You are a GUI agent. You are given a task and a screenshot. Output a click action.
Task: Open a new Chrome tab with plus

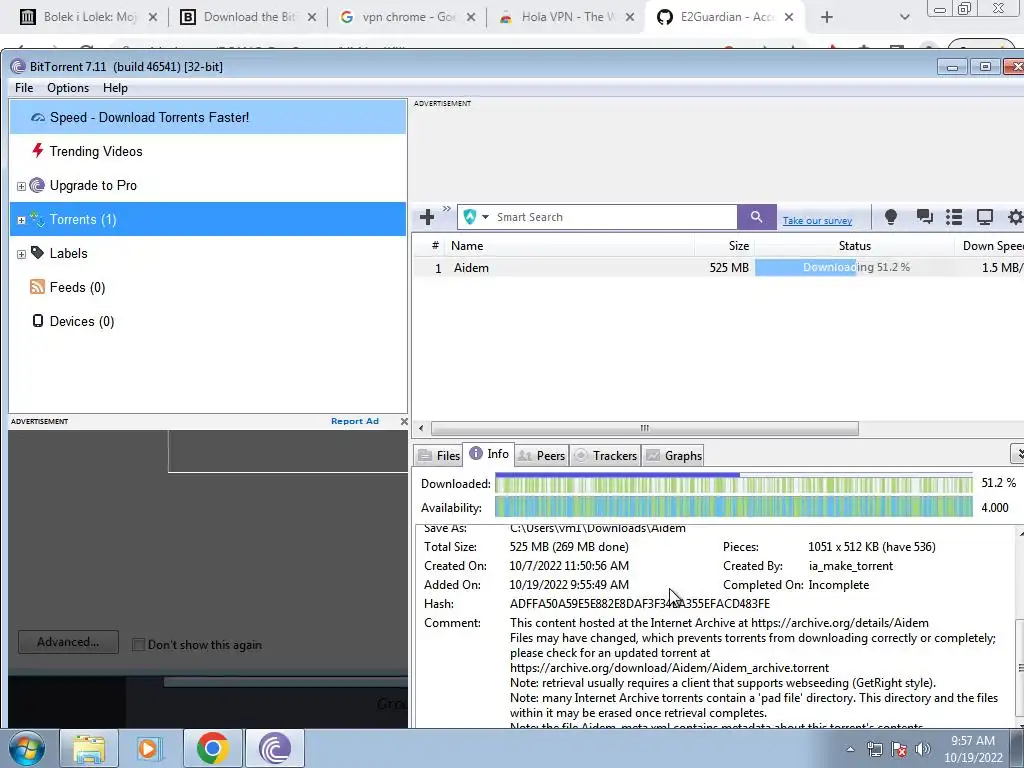[827, 17]
